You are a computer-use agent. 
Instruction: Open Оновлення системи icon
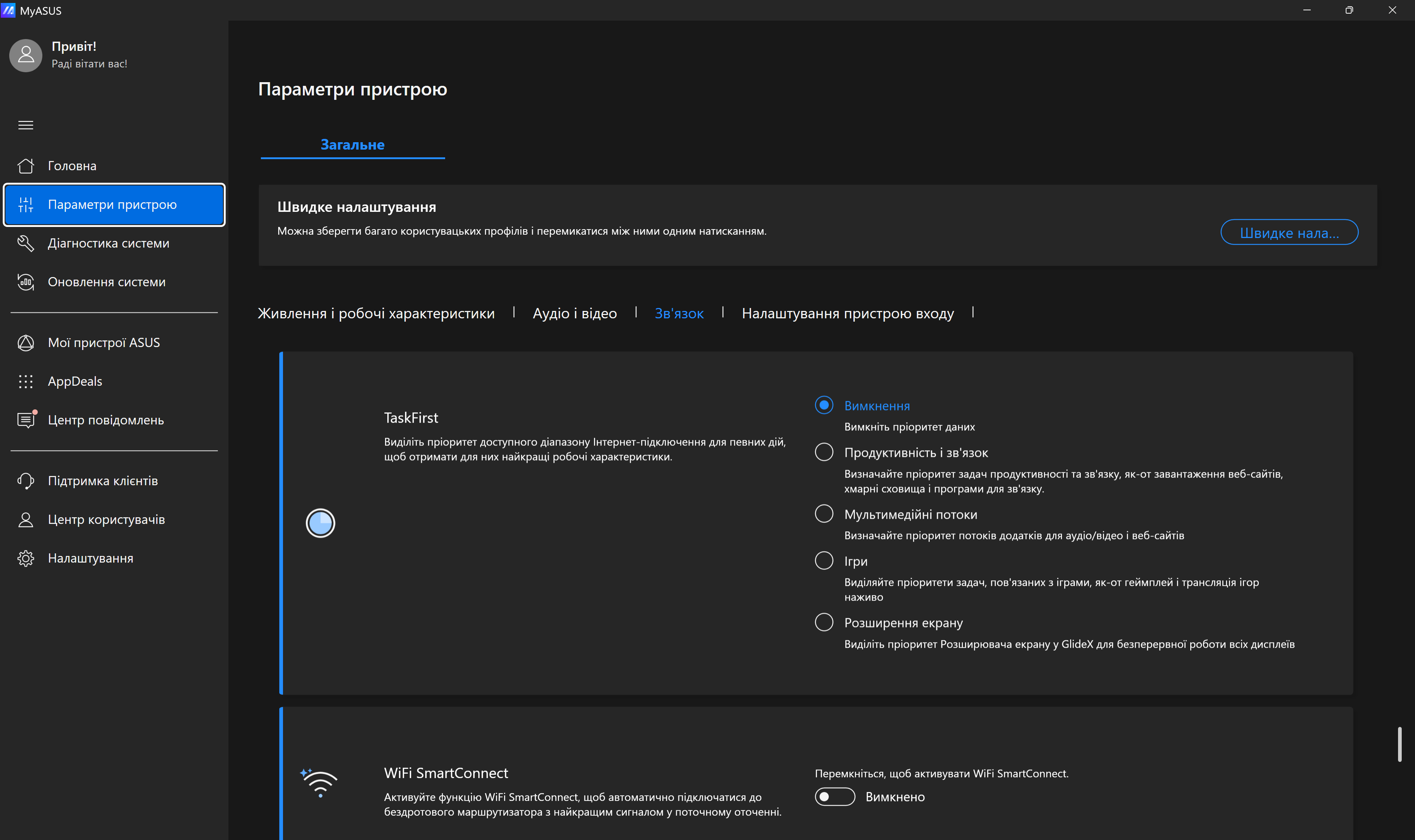[x=25, y=282]
